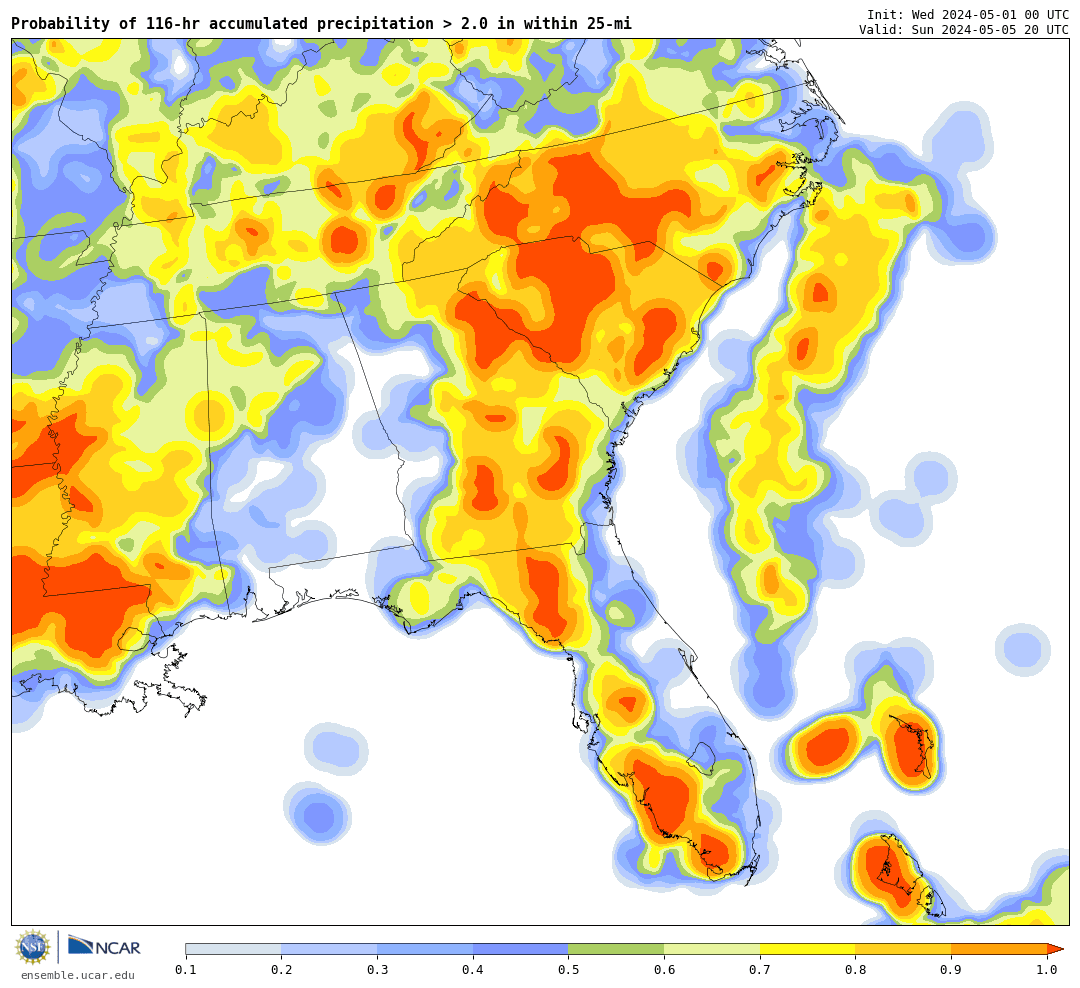Click the NCAR logo
Image resolution: width=1080 pixels, height=988 pixels.
[x=105, y=946]
